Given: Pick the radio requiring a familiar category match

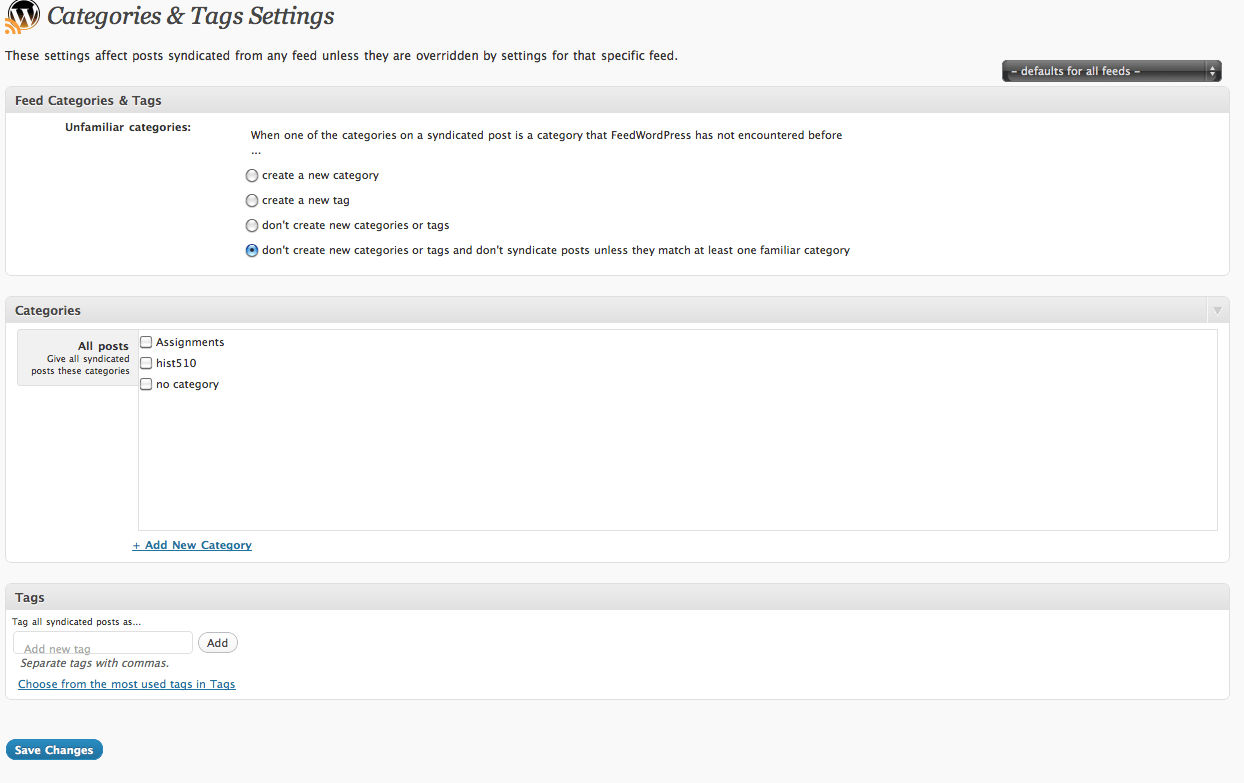Looking at the screenshot, I should 252,251.
